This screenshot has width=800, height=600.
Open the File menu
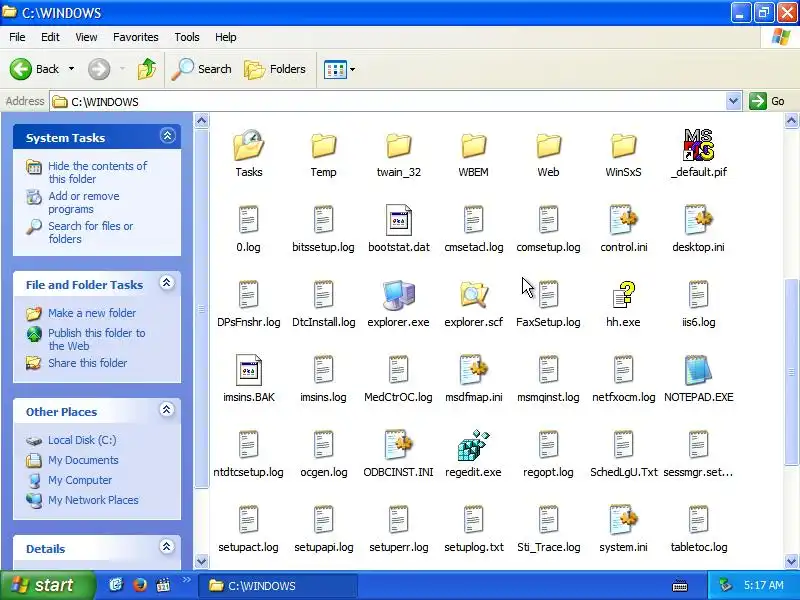(17, 37)
